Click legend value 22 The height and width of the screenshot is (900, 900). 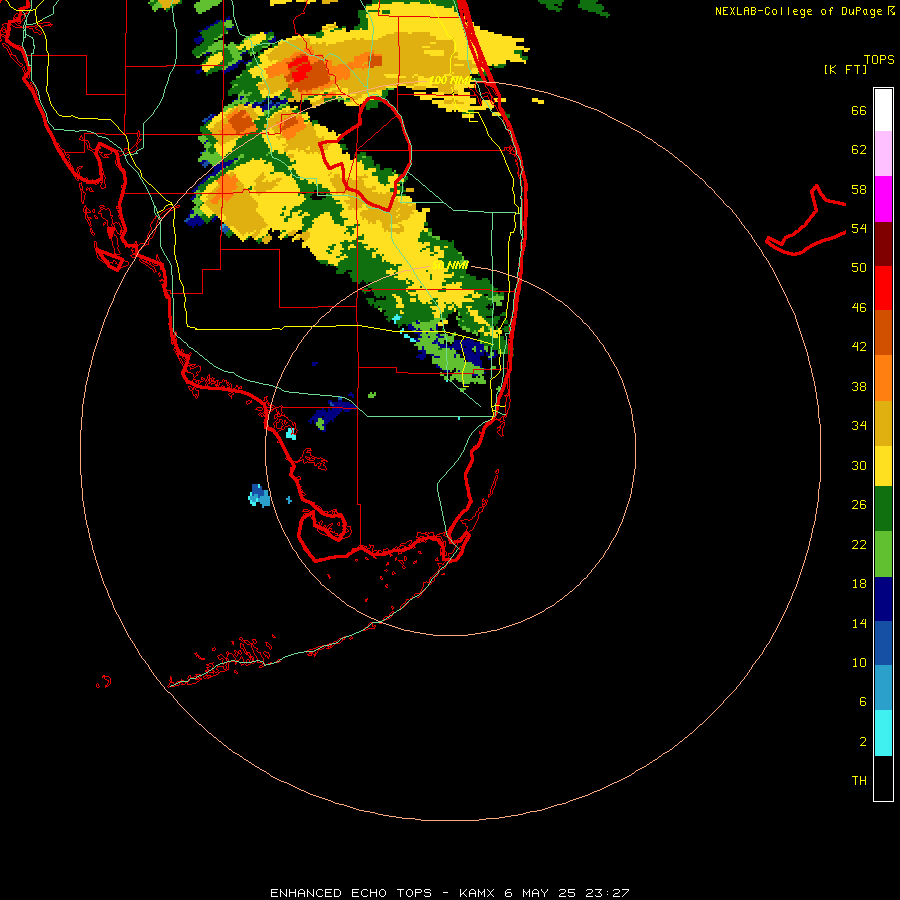(859, 545)
